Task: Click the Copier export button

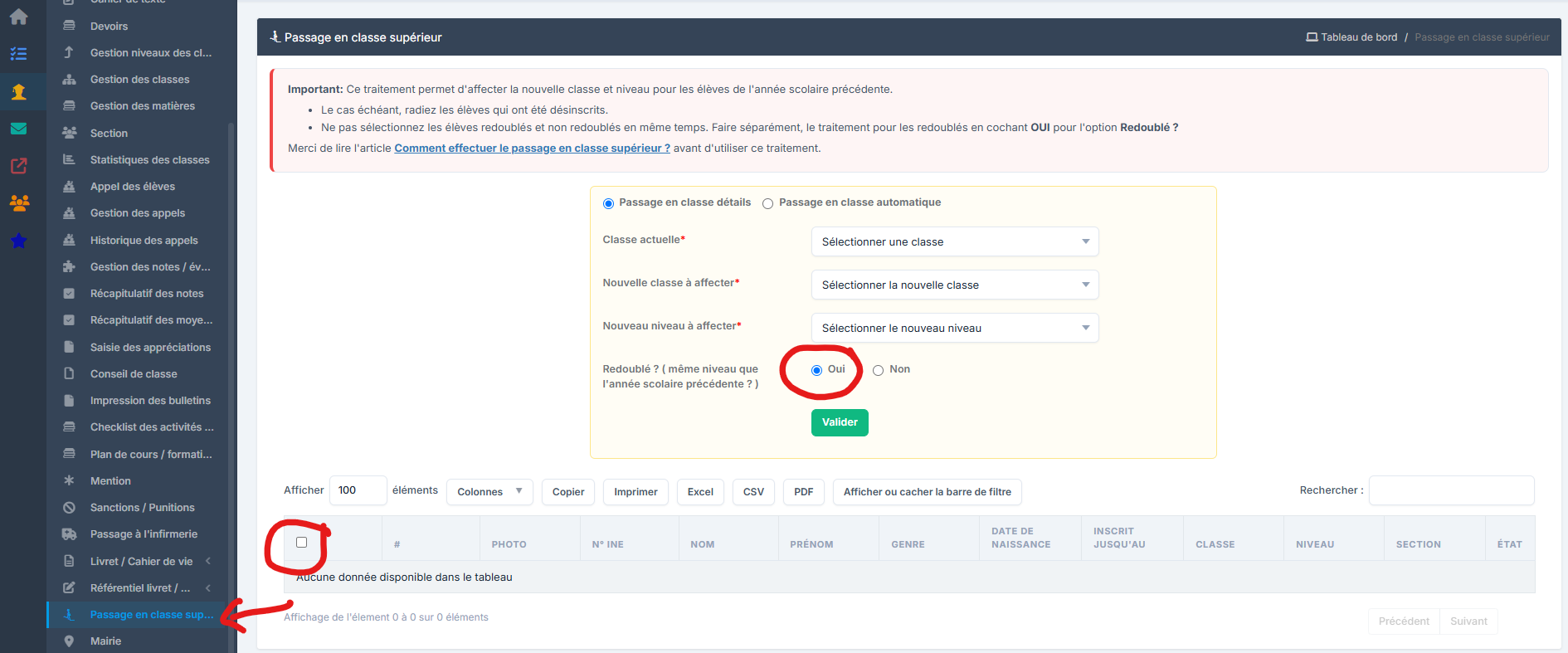Action: click(568, 491)
